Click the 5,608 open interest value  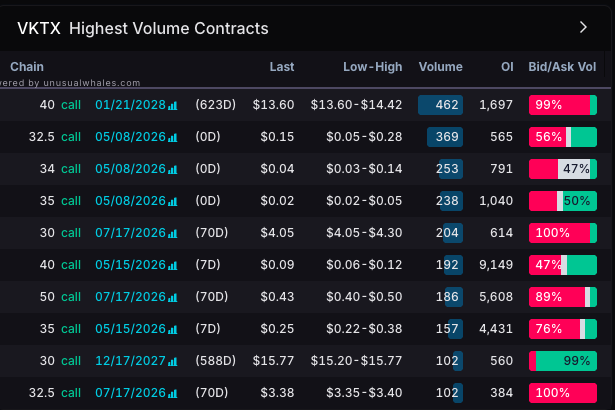point(496,297)
